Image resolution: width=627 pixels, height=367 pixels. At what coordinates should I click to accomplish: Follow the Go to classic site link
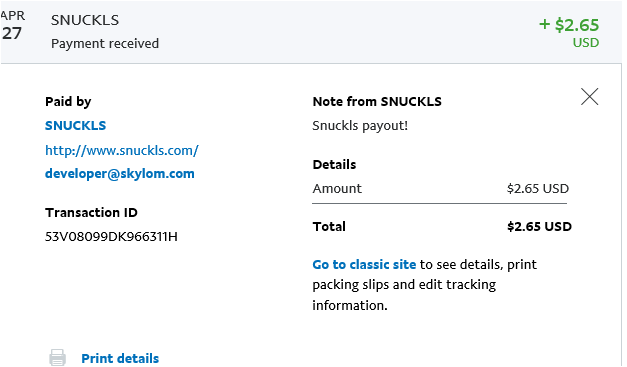click(x=364, y=264)
